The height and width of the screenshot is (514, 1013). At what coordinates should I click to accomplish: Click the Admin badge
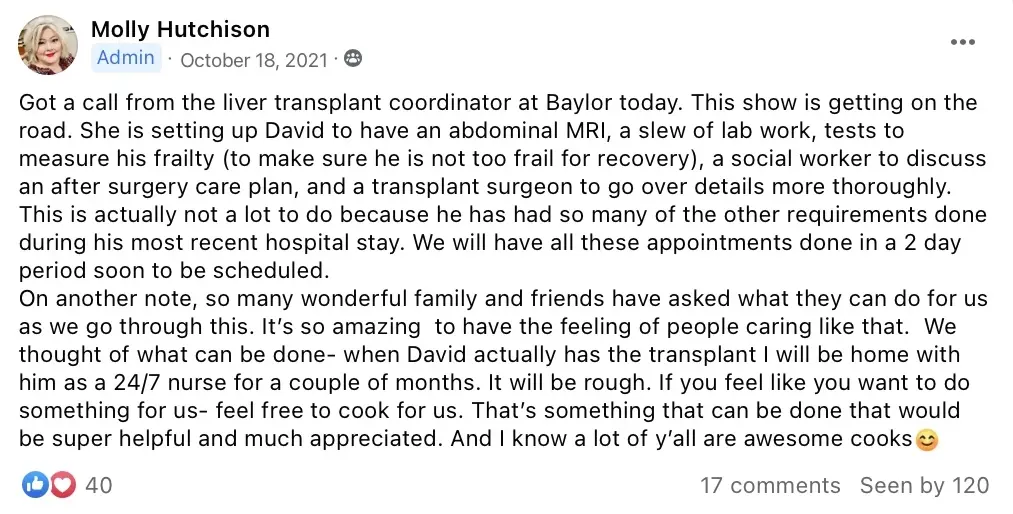point(126,58)
